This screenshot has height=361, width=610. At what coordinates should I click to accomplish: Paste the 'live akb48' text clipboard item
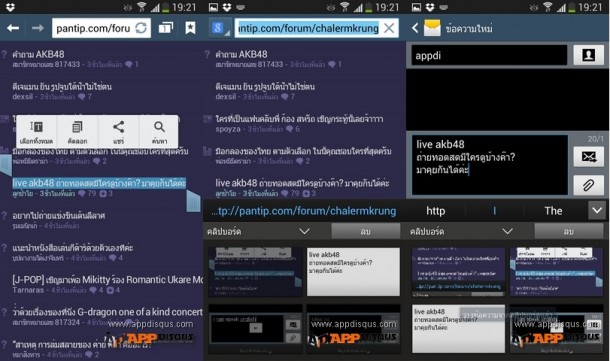point(353,272)
